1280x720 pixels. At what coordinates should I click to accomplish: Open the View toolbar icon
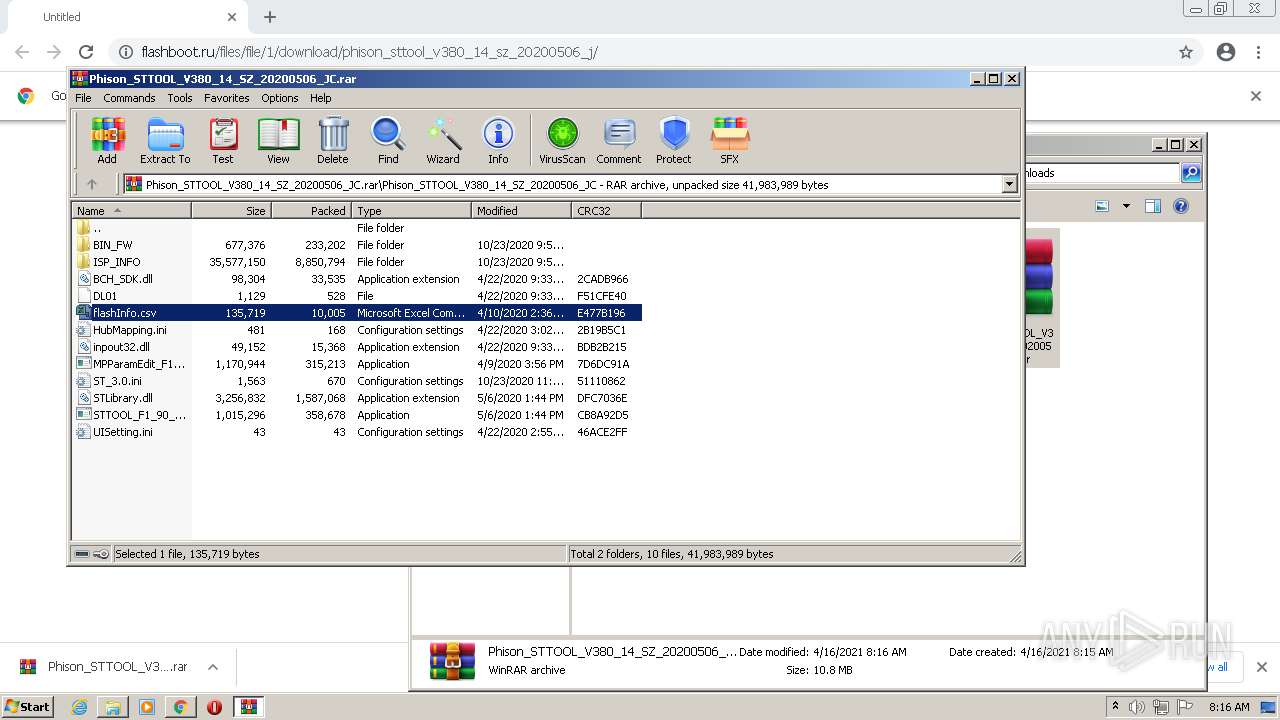(x=278, y=140)
